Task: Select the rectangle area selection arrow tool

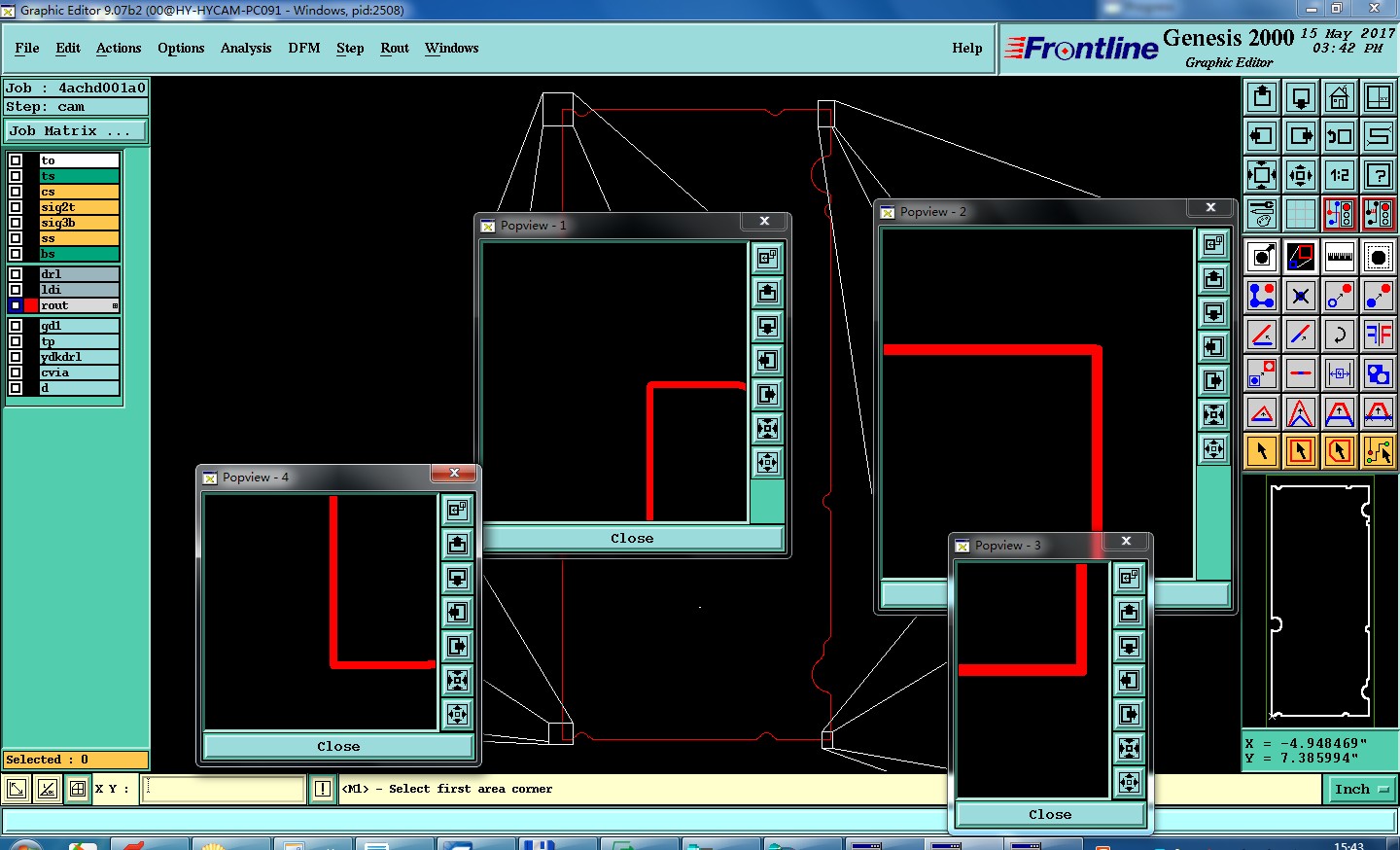Action: 1301,451
